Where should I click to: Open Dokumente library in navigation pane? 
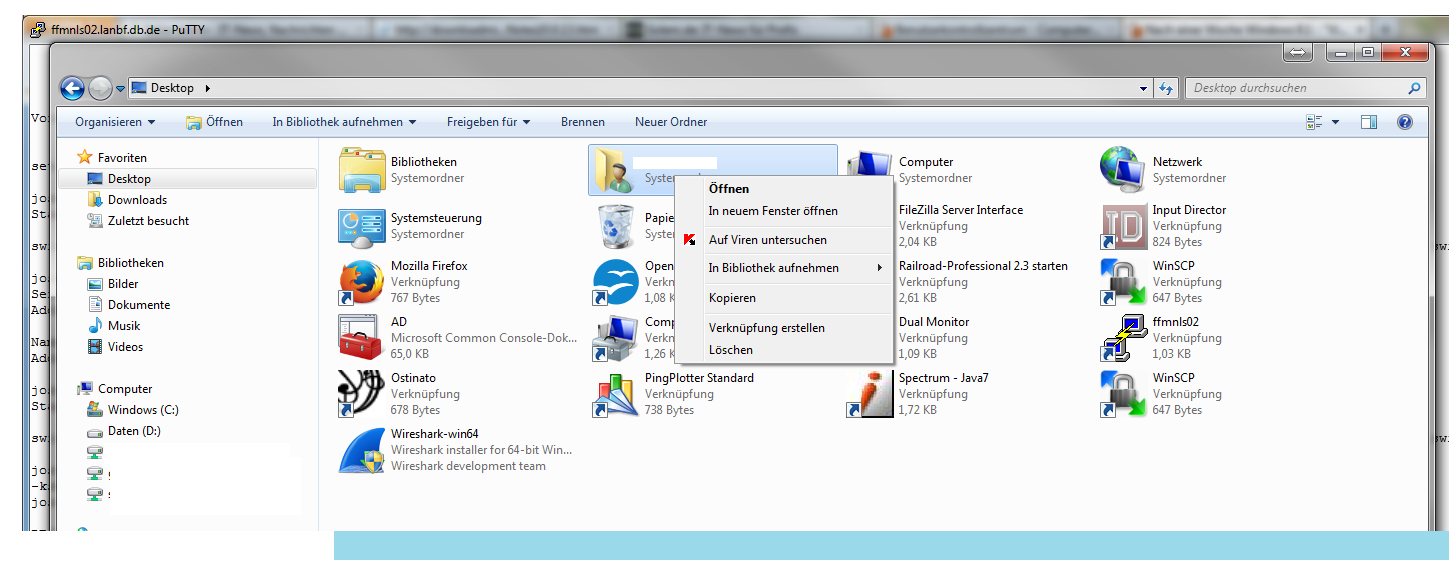[x=129, y=305]
